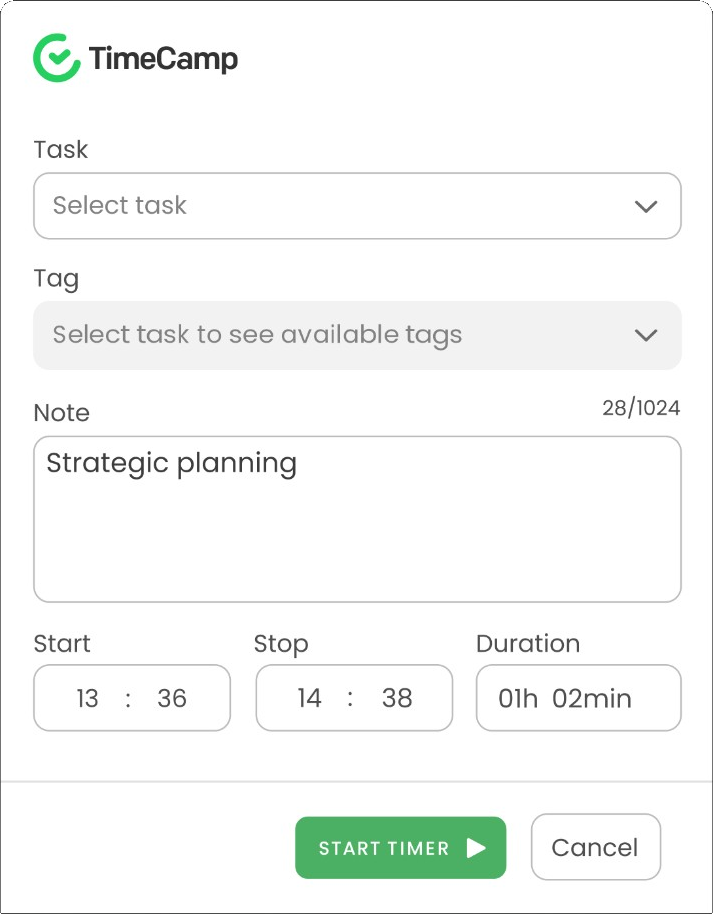This screenshot has height=914, width=713.
Task: Click the Start hour value 13
Action: (x=88, y=698)
